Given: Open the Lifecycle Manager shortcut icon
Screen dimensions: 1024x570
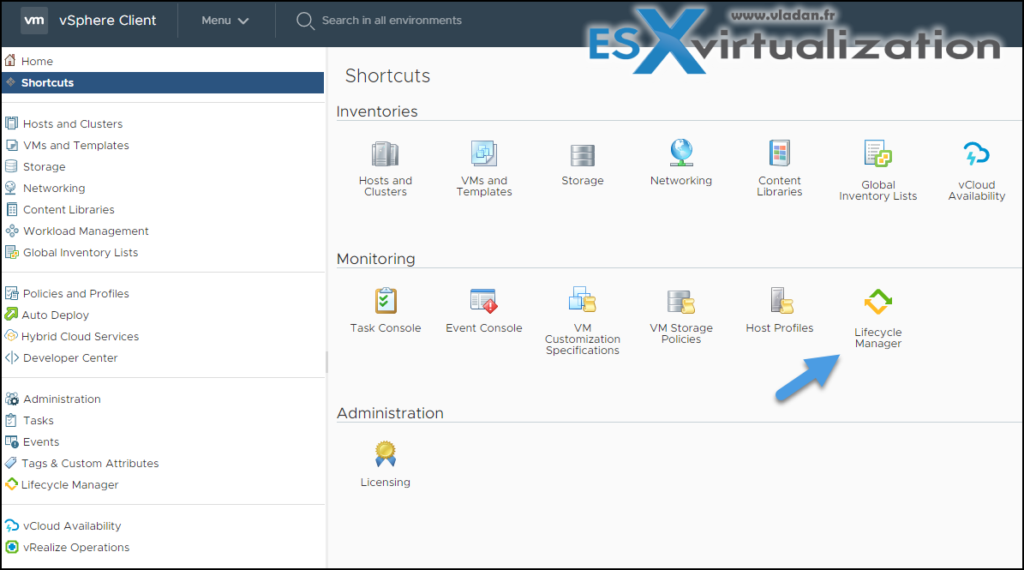Looking at the screenshot, I should point(878,302).
